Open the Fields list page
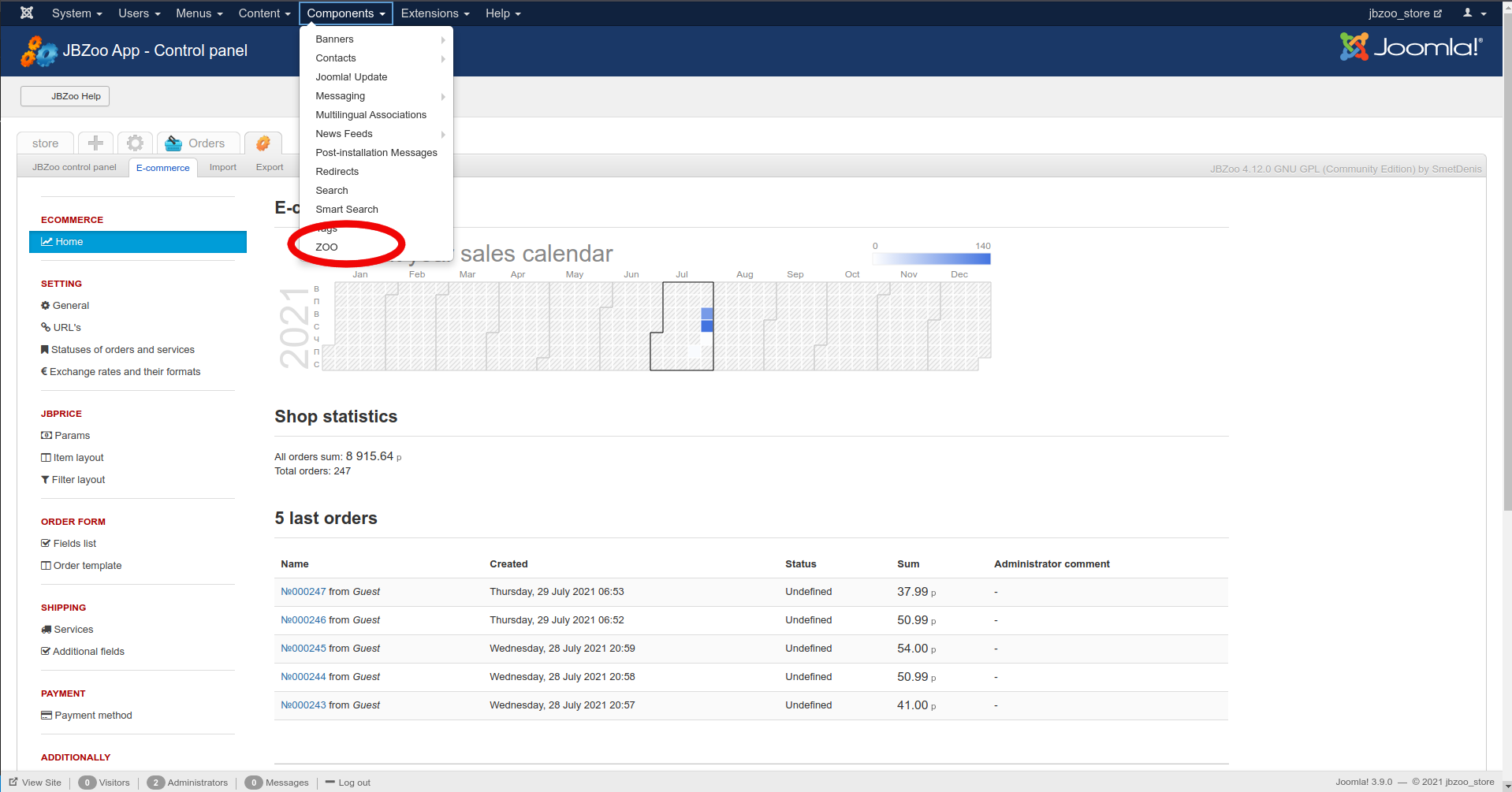The image size is (1512, 792). 69,543
